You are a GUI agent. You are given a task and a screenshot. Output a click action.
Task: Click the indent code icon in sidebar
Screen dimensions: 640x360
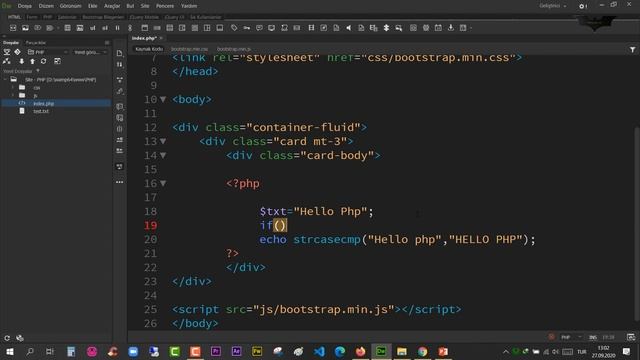[120, 140]
